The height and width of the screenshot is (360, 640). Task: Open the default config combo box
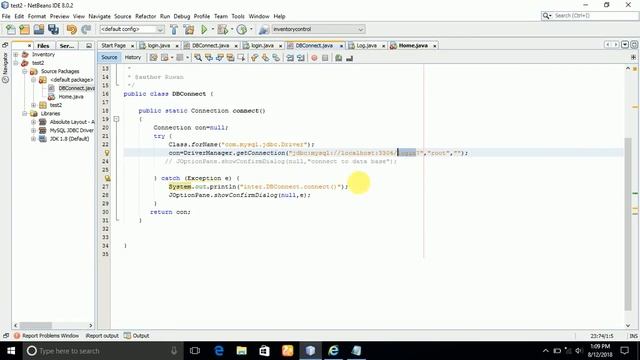[x=132, y=29]
